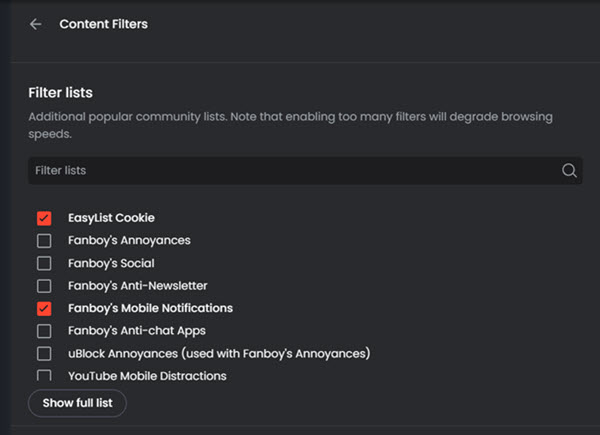The image size is (600, 435).
Task: Click the 'EasyList Cookie' label text
Action: tap(111, 218)
